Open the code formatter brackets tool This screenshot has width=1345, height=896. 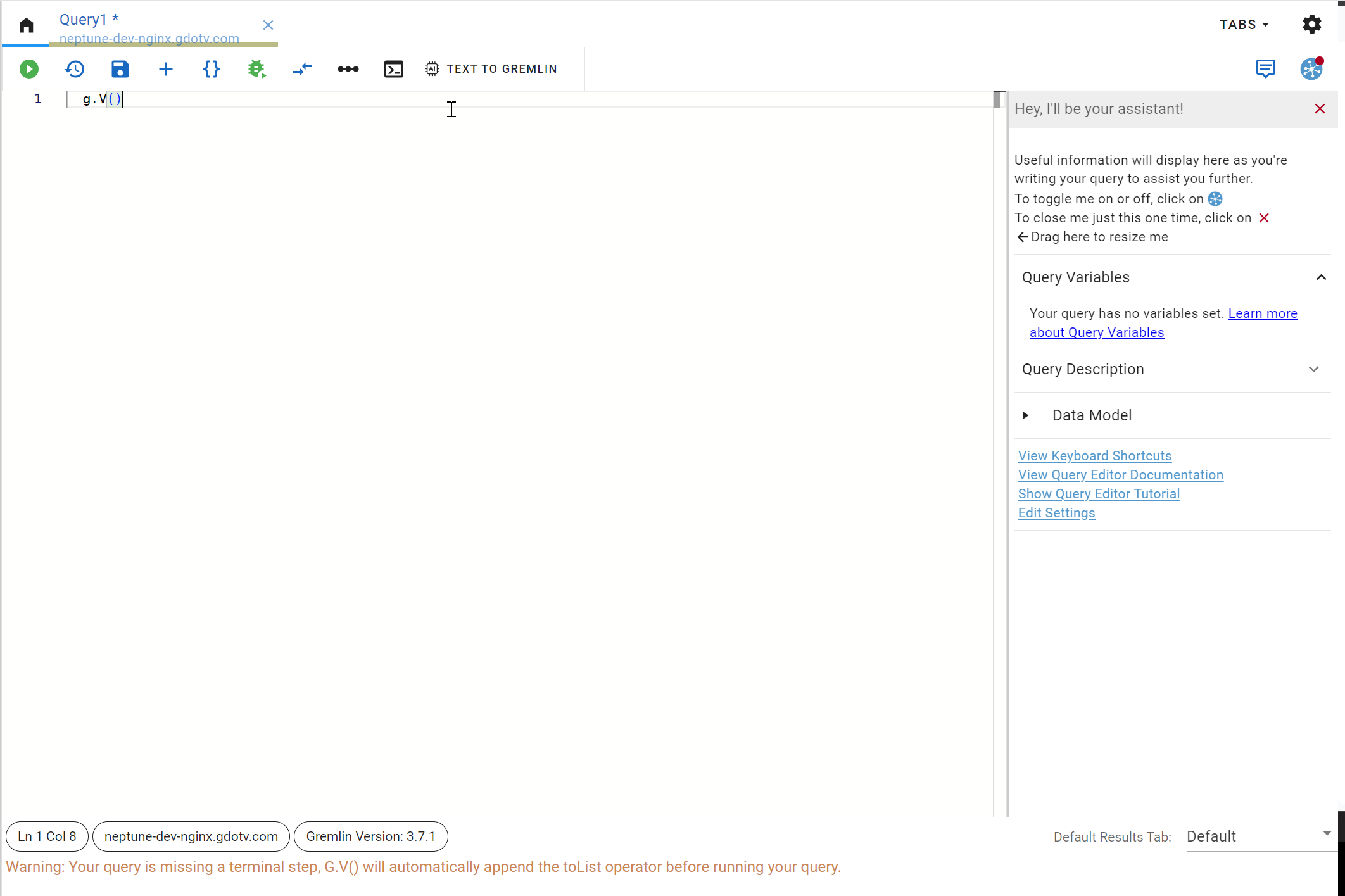pos(211,69)
